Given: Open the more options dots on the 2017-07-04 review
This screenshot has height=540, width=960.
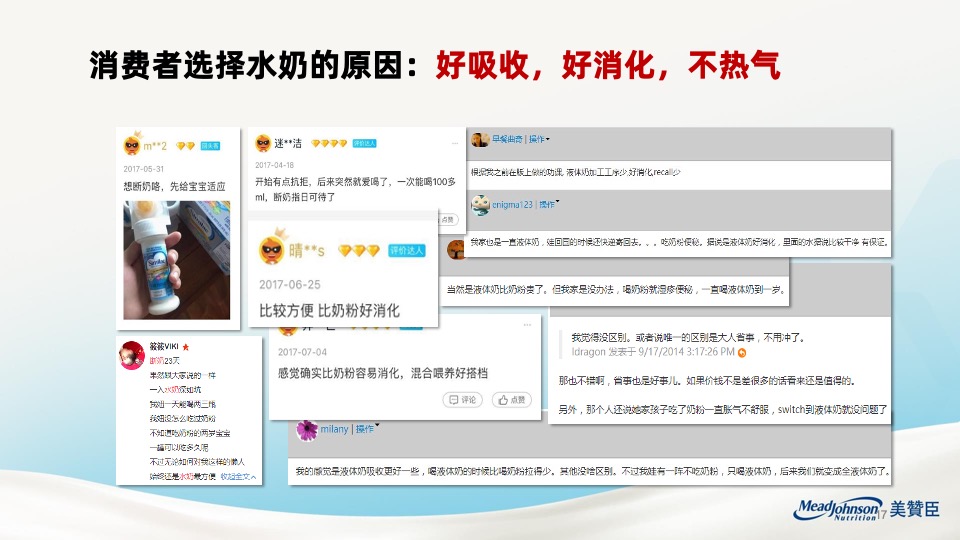Looking at the screenshot, I should point(527,325).
